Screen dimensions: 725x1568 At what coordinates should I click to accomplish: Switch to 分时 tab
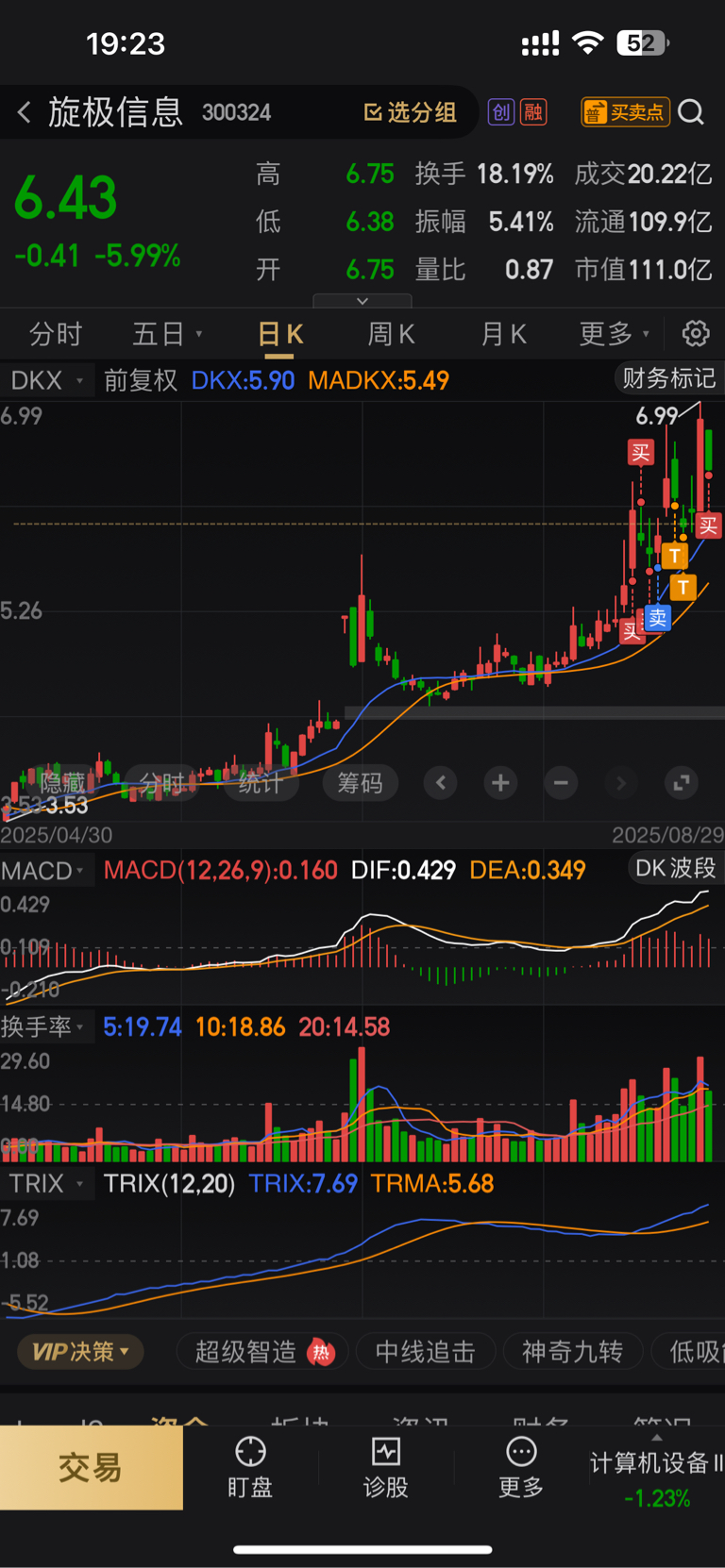(x=56, y=334)
